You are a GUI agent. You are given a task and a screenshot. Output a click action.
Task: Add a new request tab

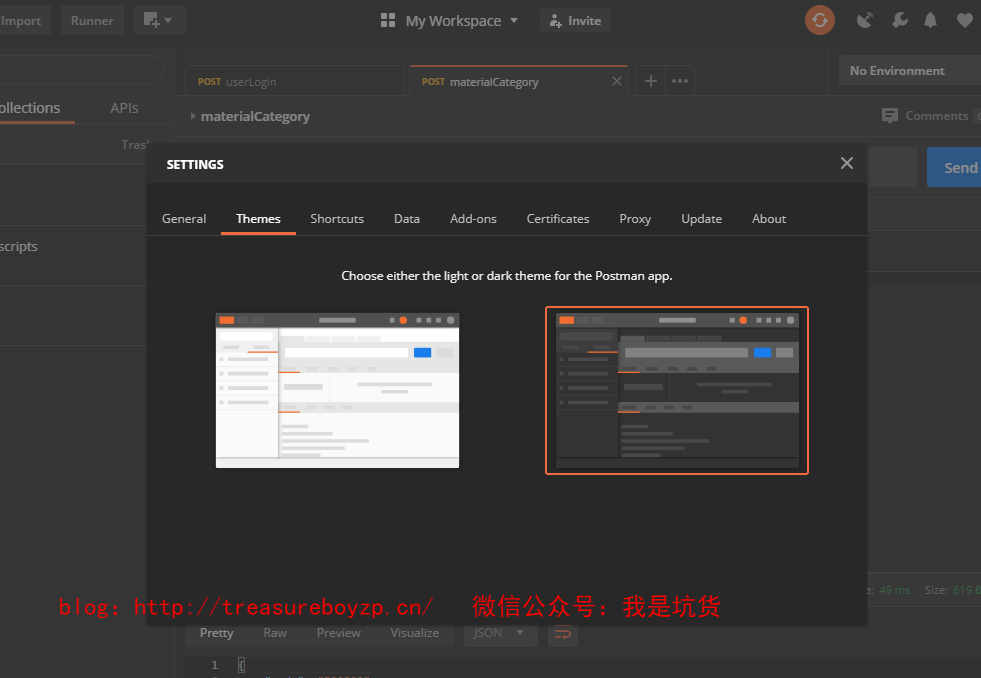tap(651, 81)
